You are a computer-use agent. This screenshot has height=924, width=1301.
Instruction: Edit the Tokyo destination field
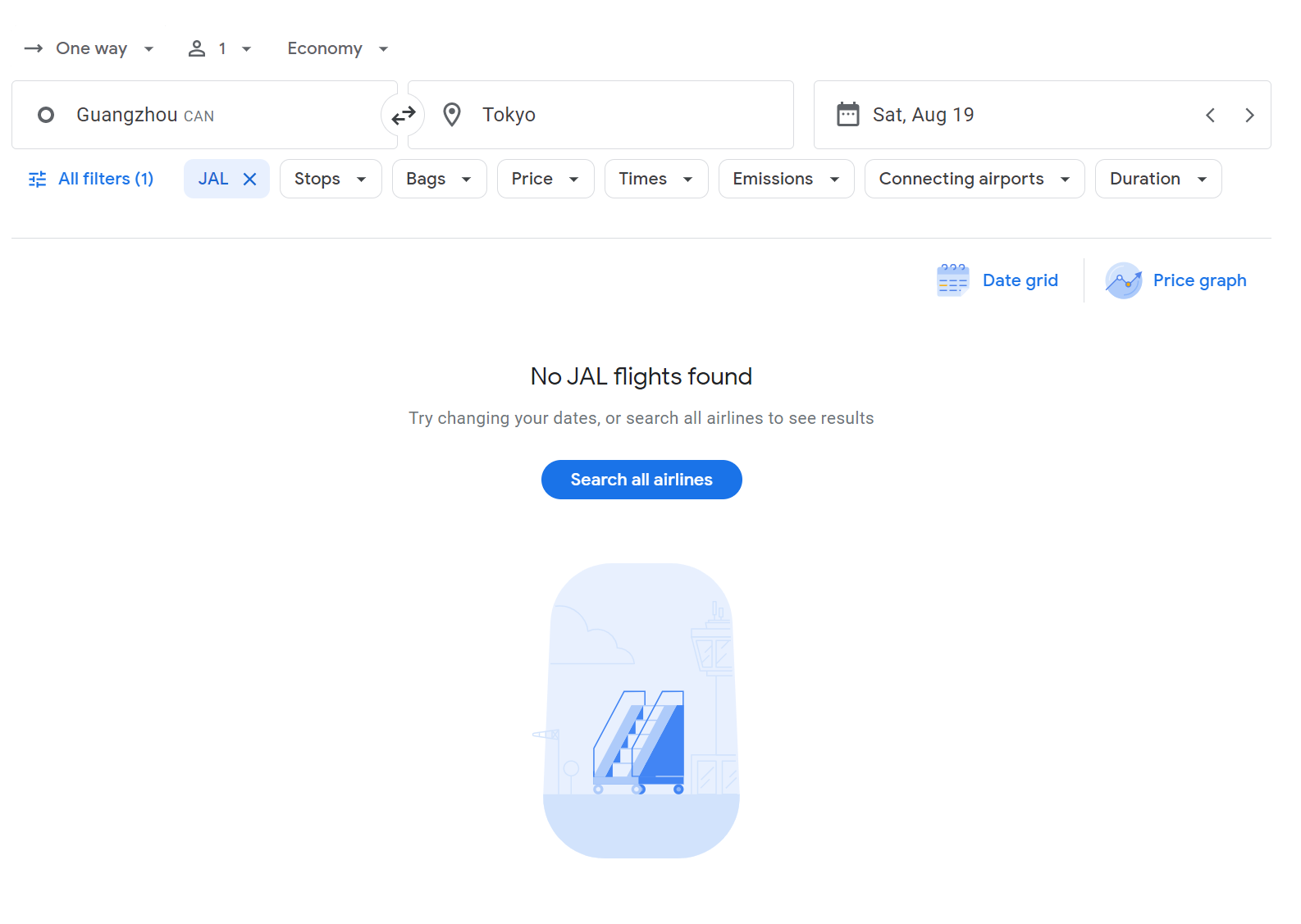[x=600, y=115]
